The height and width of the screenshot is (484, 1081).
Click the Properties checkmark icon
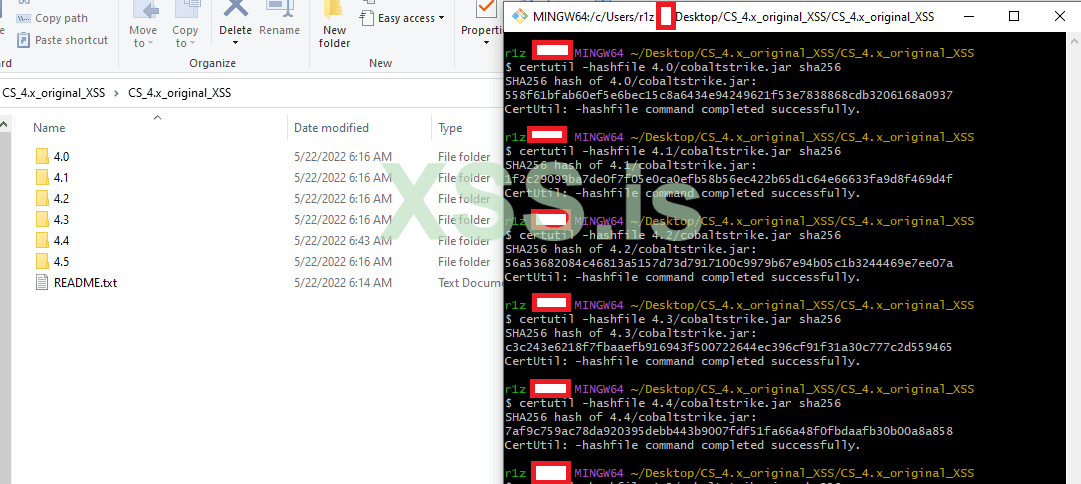click(x=486, y=10)
